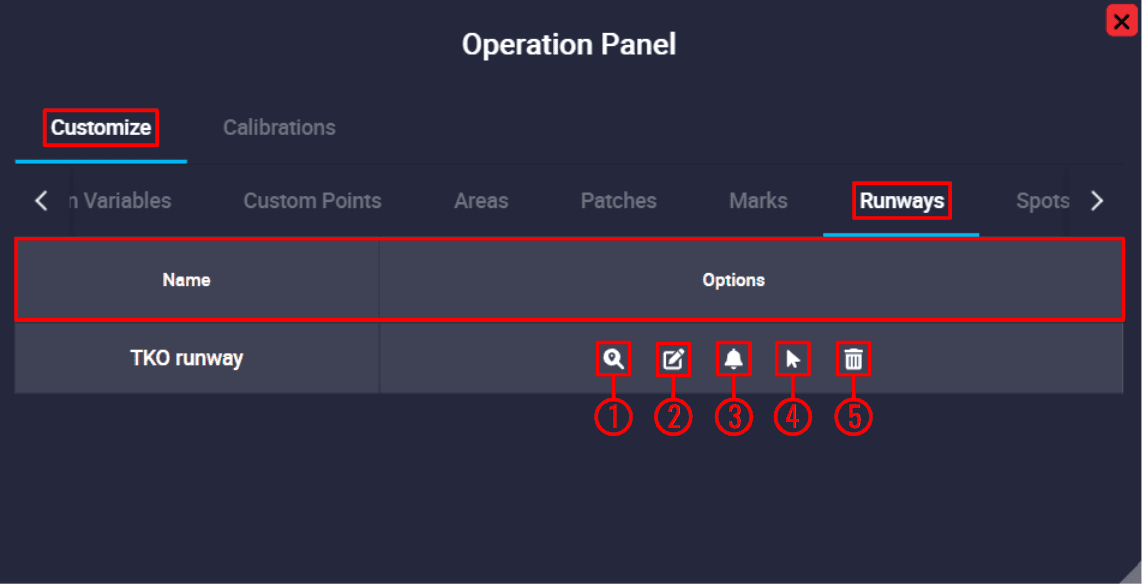The height and width of the screenshot is (586, 1142).
Task: Close the Operation Panel window
Action: click(1121, 21)
